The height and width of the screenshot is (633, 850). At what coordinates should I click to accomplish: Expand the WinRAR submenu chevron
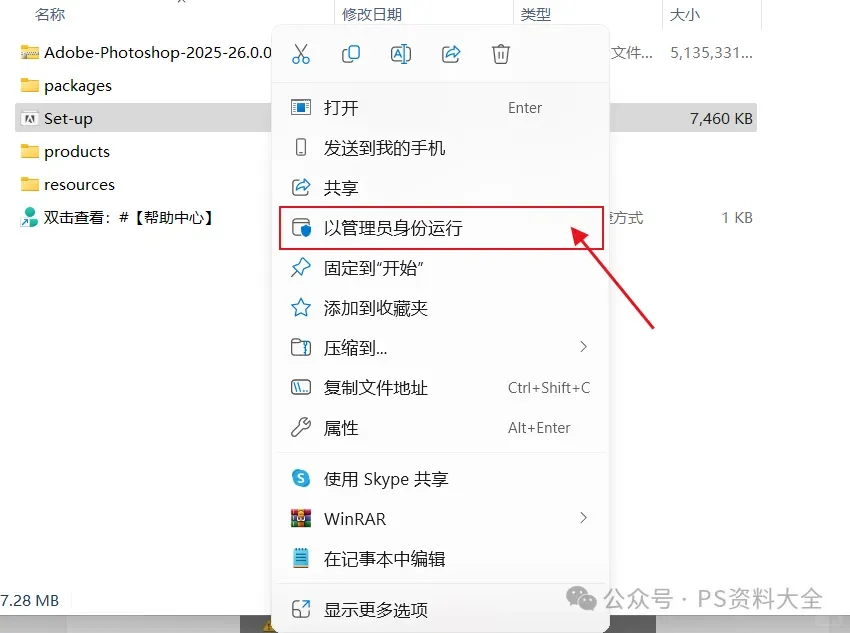(583, 518)
